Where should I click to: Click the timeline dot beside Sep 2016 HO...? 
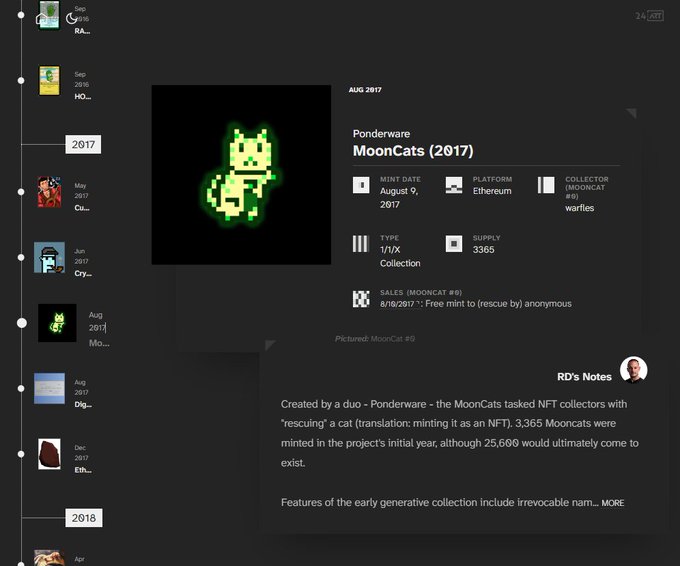(x=21, y=81)
